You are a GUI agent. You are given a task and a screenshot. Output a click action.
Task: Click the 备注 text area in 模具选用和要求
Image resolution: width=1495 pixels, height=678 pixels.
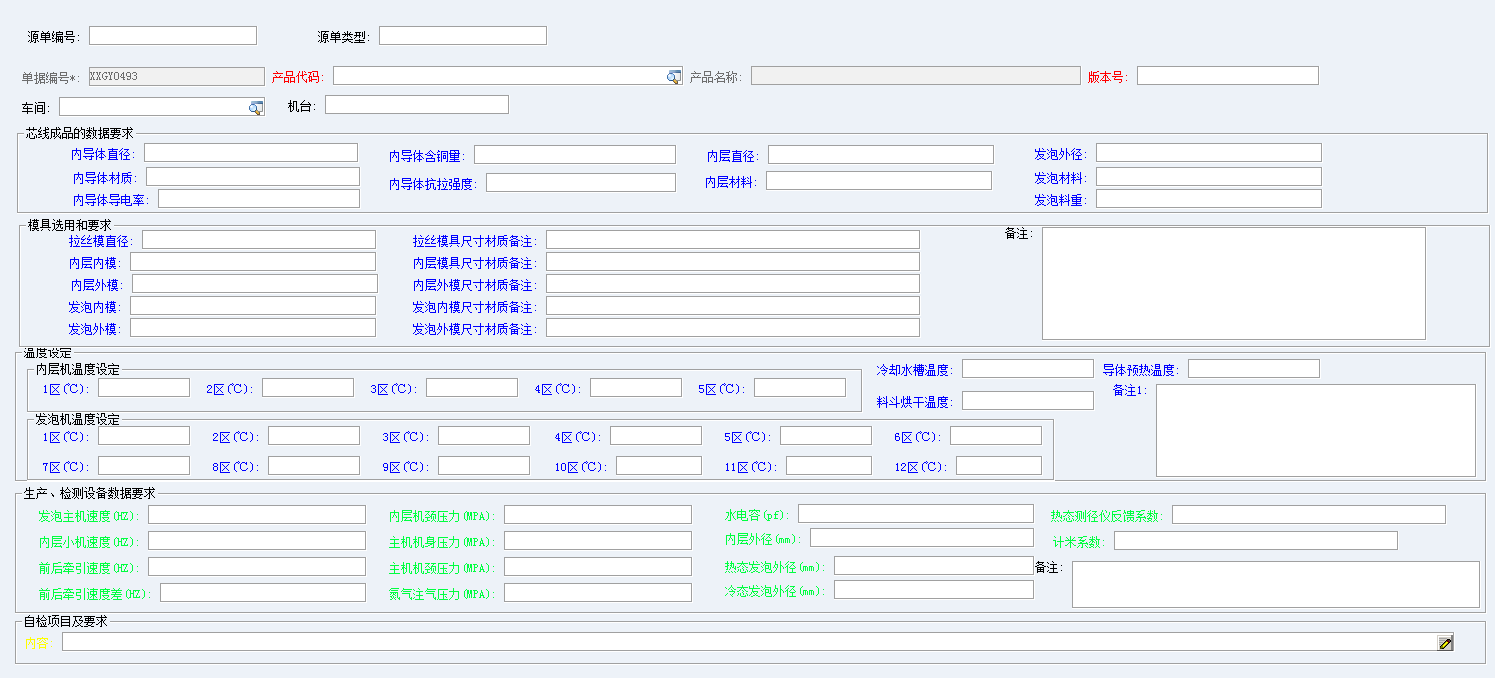(x=1233, y=284)
